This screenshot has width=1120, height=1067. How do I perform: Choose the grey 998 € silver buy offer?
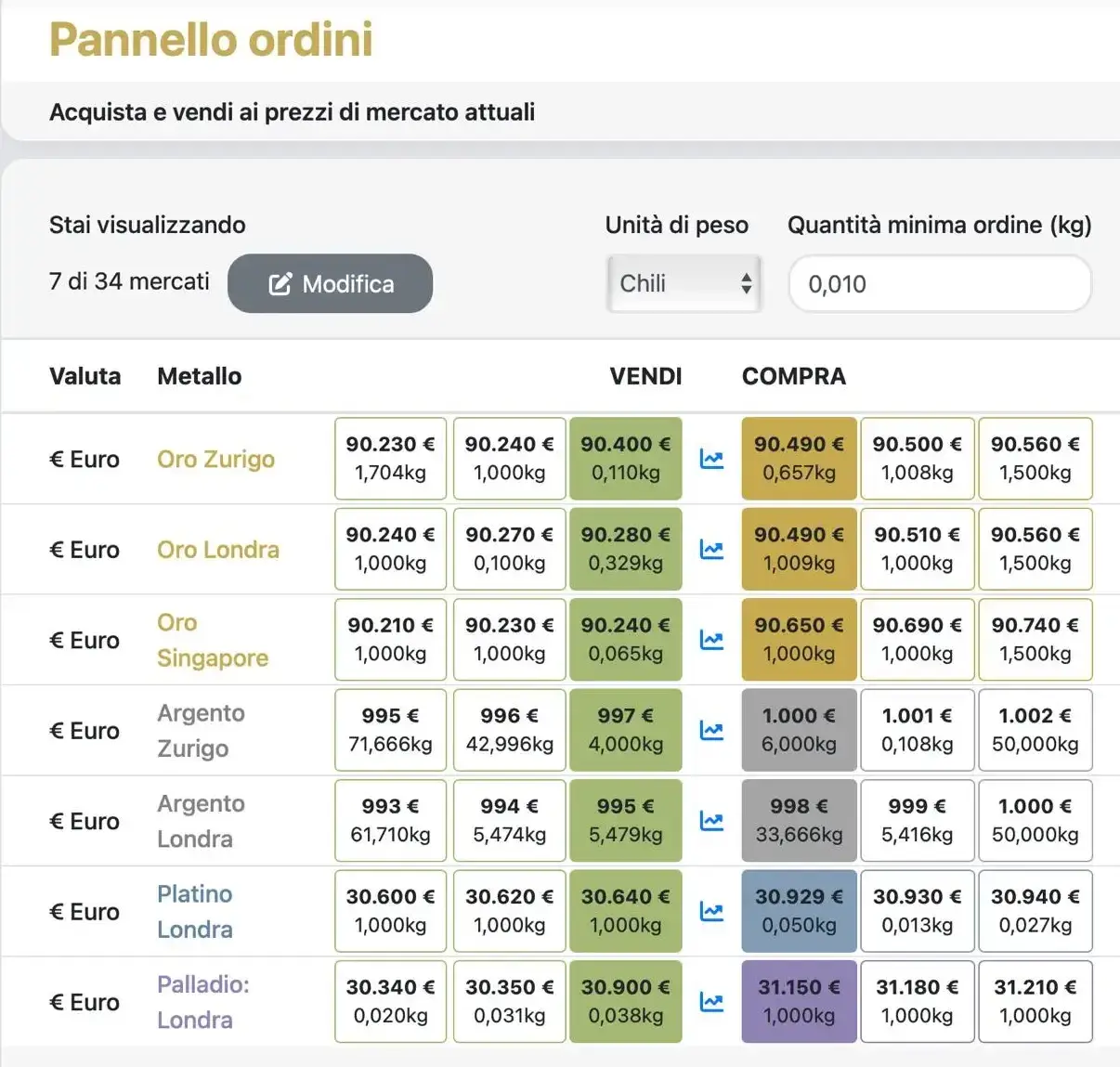pyautogui.click(x=799, y=821)
